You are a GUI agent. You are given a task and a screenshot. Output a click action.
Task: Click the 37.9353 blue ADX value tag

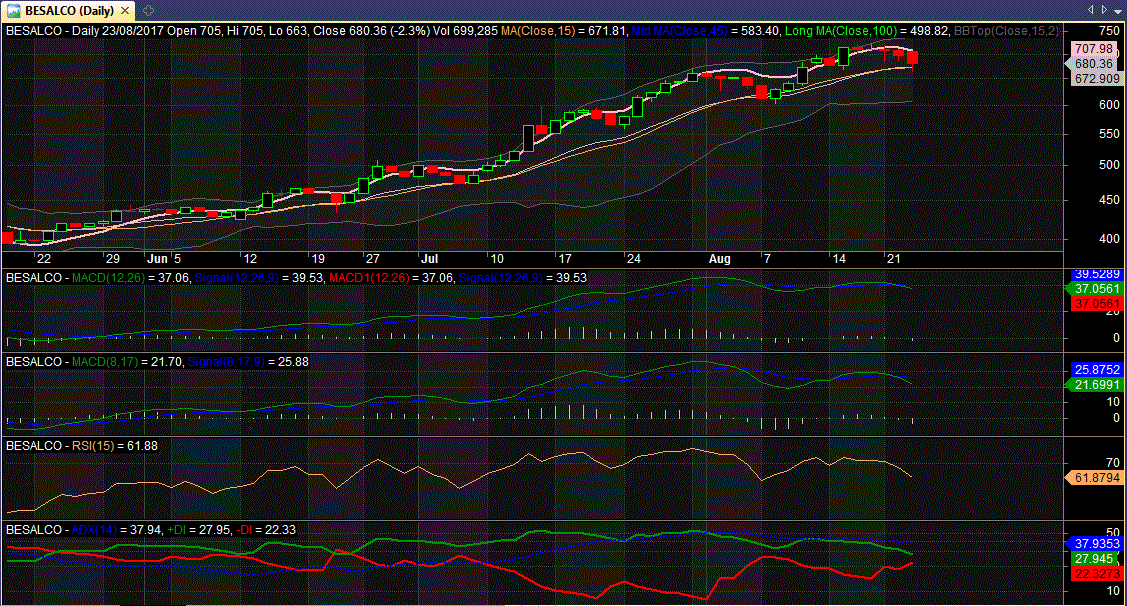point(1097,543)
